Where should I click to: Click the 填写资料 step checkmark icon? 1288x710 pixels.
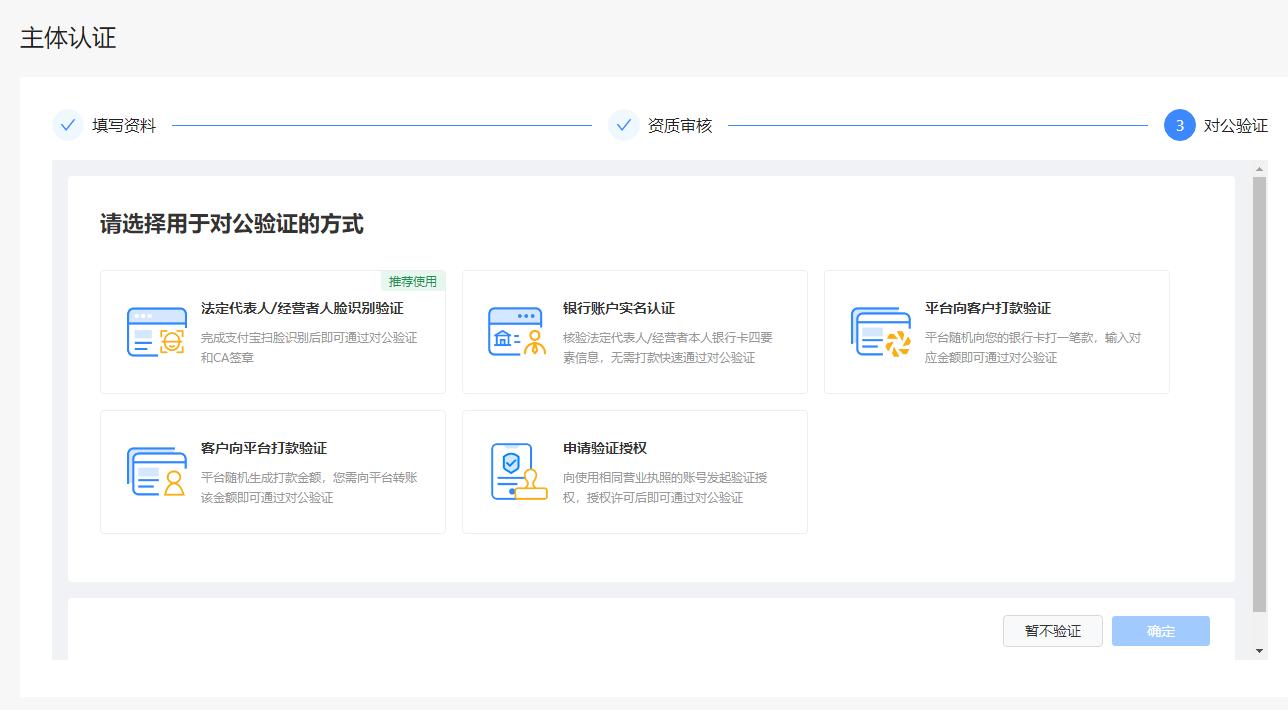[x=68, y=125]
